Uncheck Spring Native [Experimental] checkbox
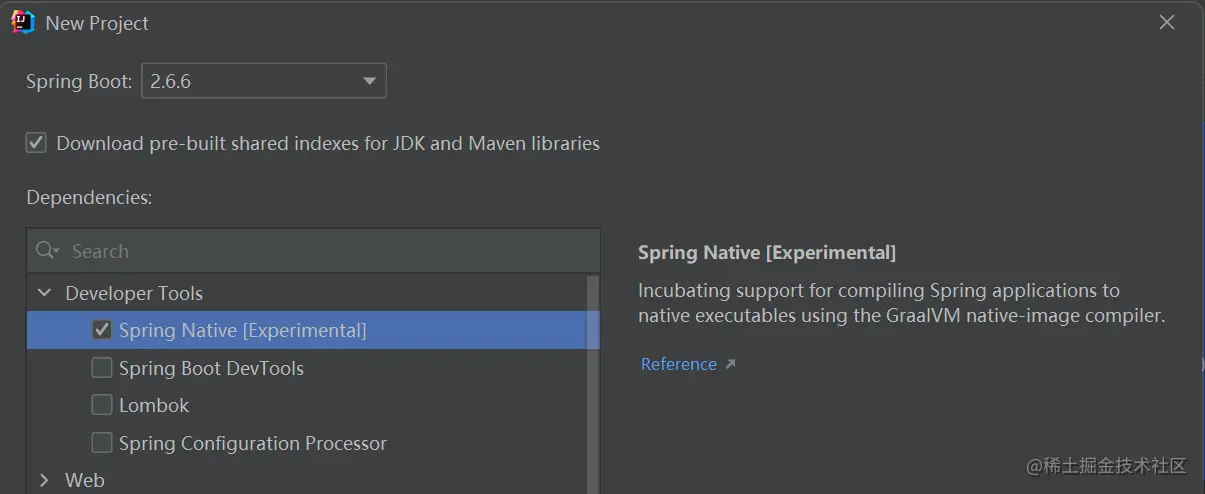The height and width of the screenshot is (494, 1205). click(x=102, y=330)
